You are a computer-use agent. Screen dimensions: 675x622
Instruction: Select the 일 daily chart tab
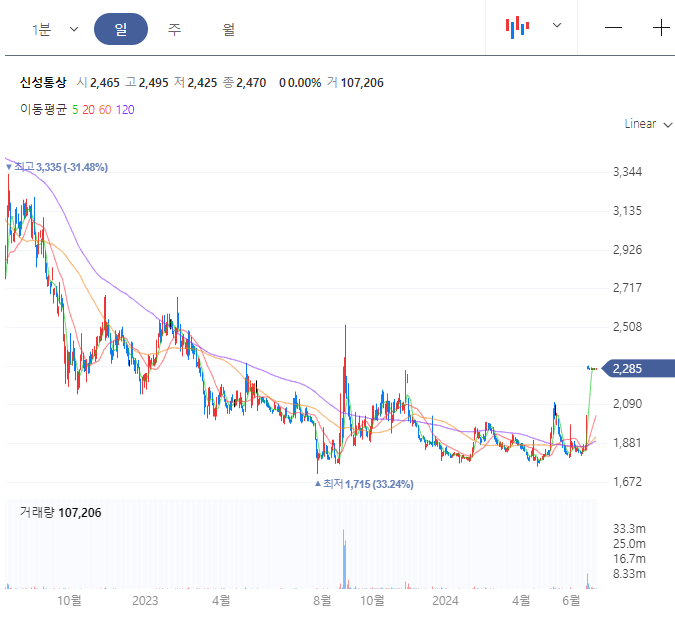(x=121, y=29)
